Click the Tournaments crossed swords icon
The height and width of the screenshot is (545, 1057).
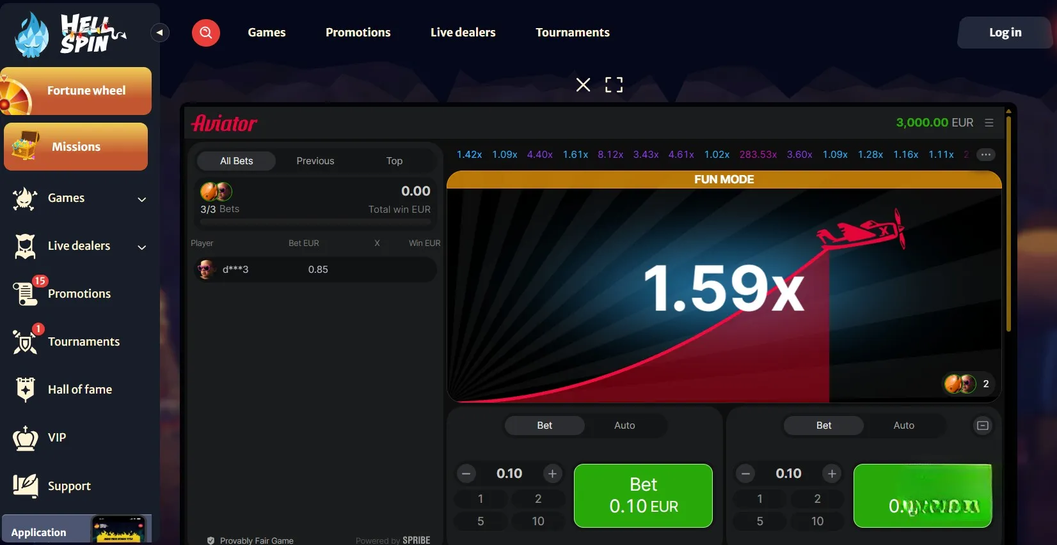click(25, 342)
